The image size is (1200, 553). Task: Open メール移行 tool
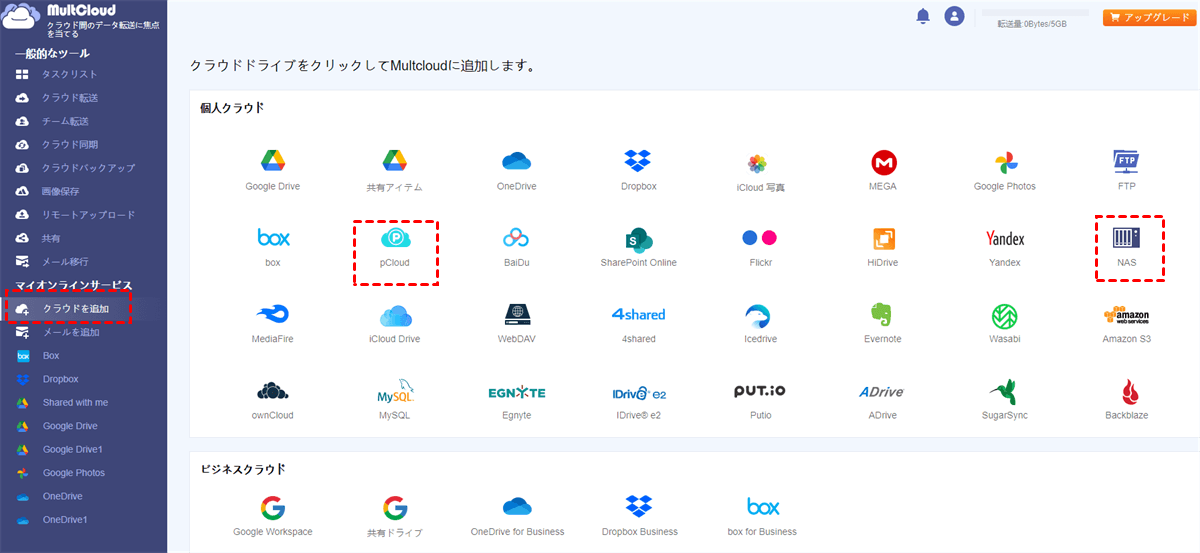[65, 261]
